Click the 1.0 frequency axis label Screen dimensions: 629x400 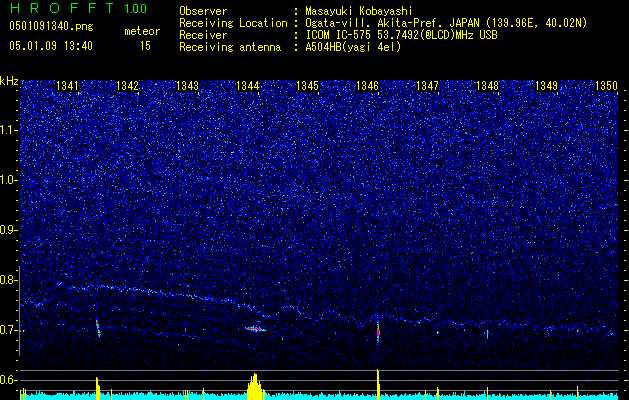coord(9,180)
